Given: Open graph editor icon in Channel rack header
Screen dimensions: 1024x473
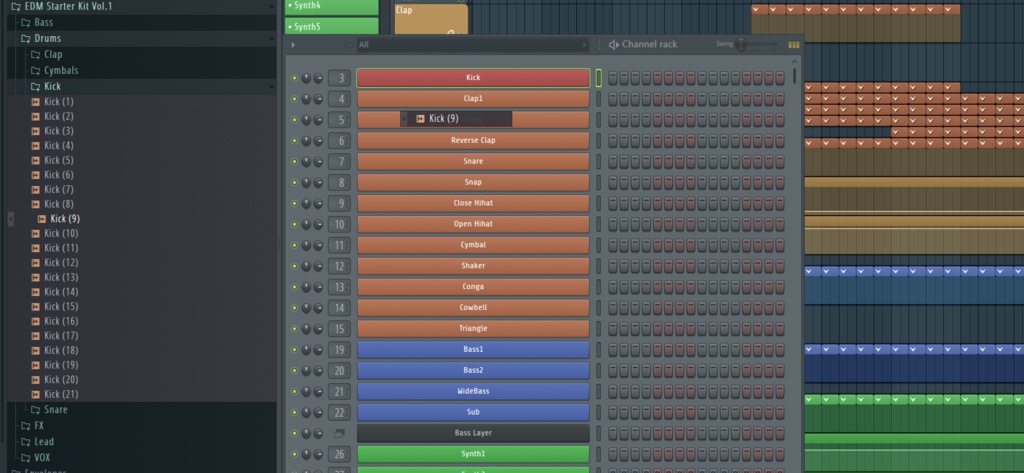Looking at the screenshot, I should tap(793, 45).
